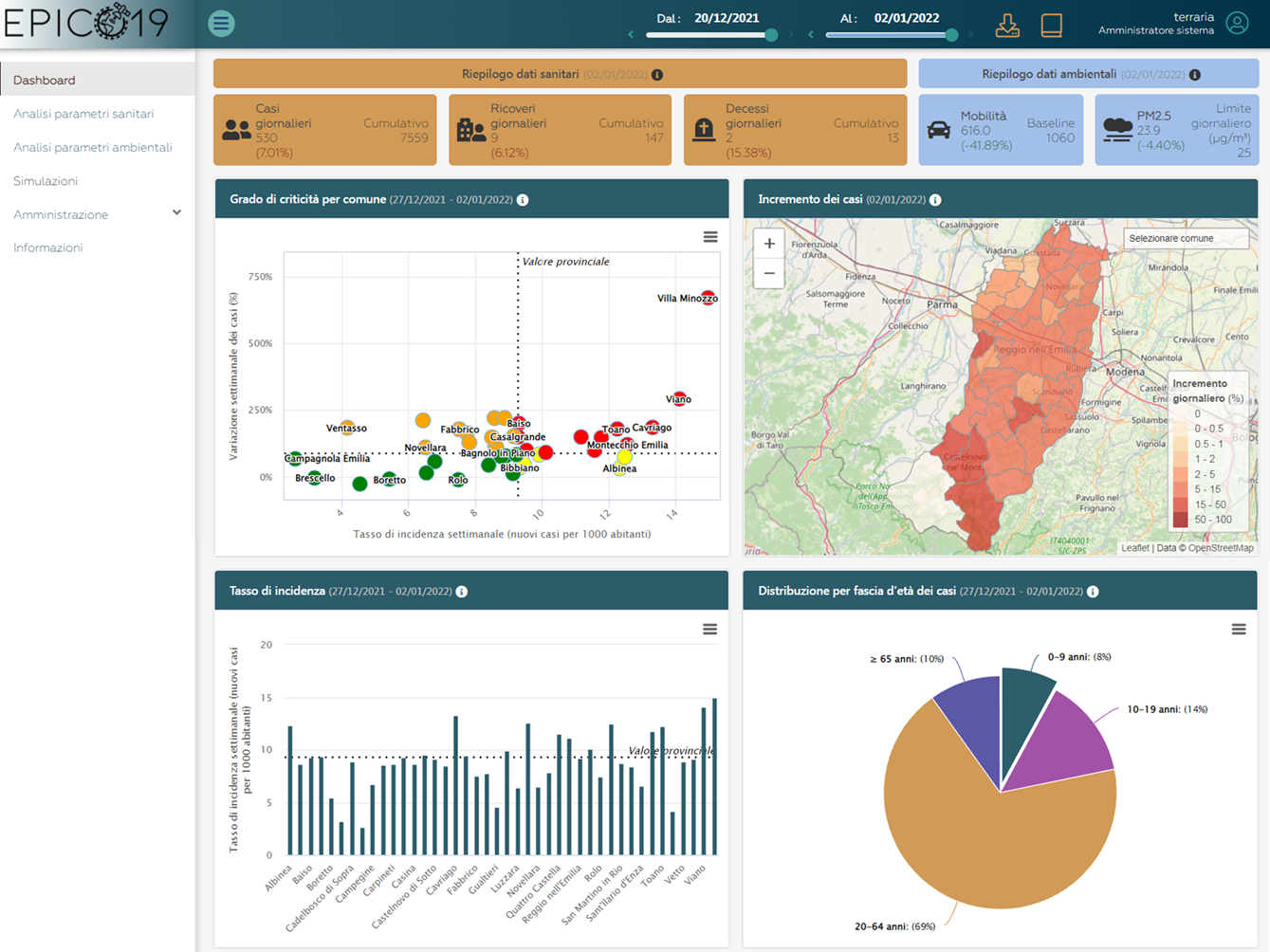The height and width of the screenshot is (952, 1270).
Task: Click the 0 - 0.5 legend color swatch
Action: tap(1181, 429)
